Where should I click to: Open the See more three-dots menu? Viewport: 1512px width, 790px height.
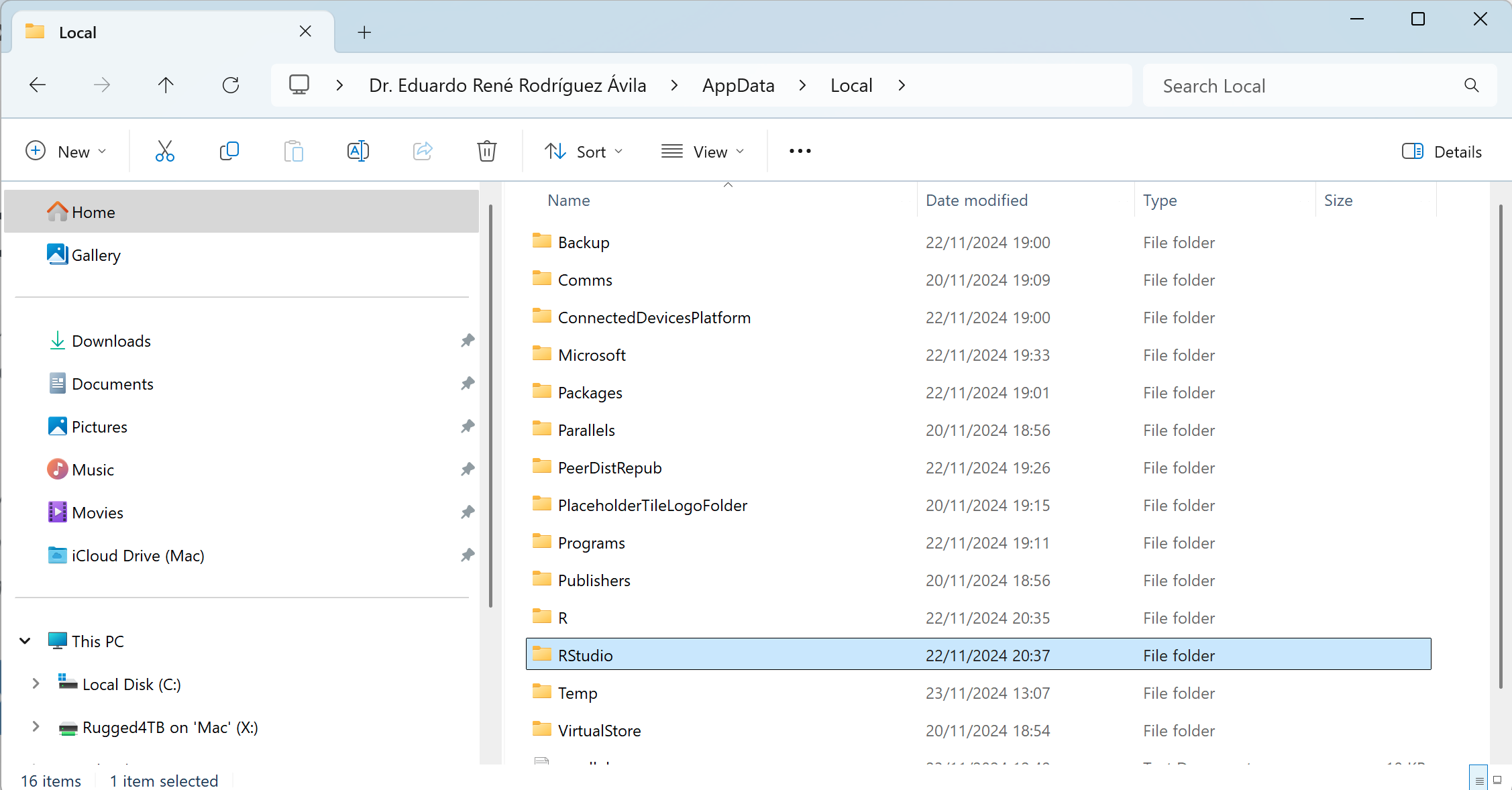(x=800, y=152)
